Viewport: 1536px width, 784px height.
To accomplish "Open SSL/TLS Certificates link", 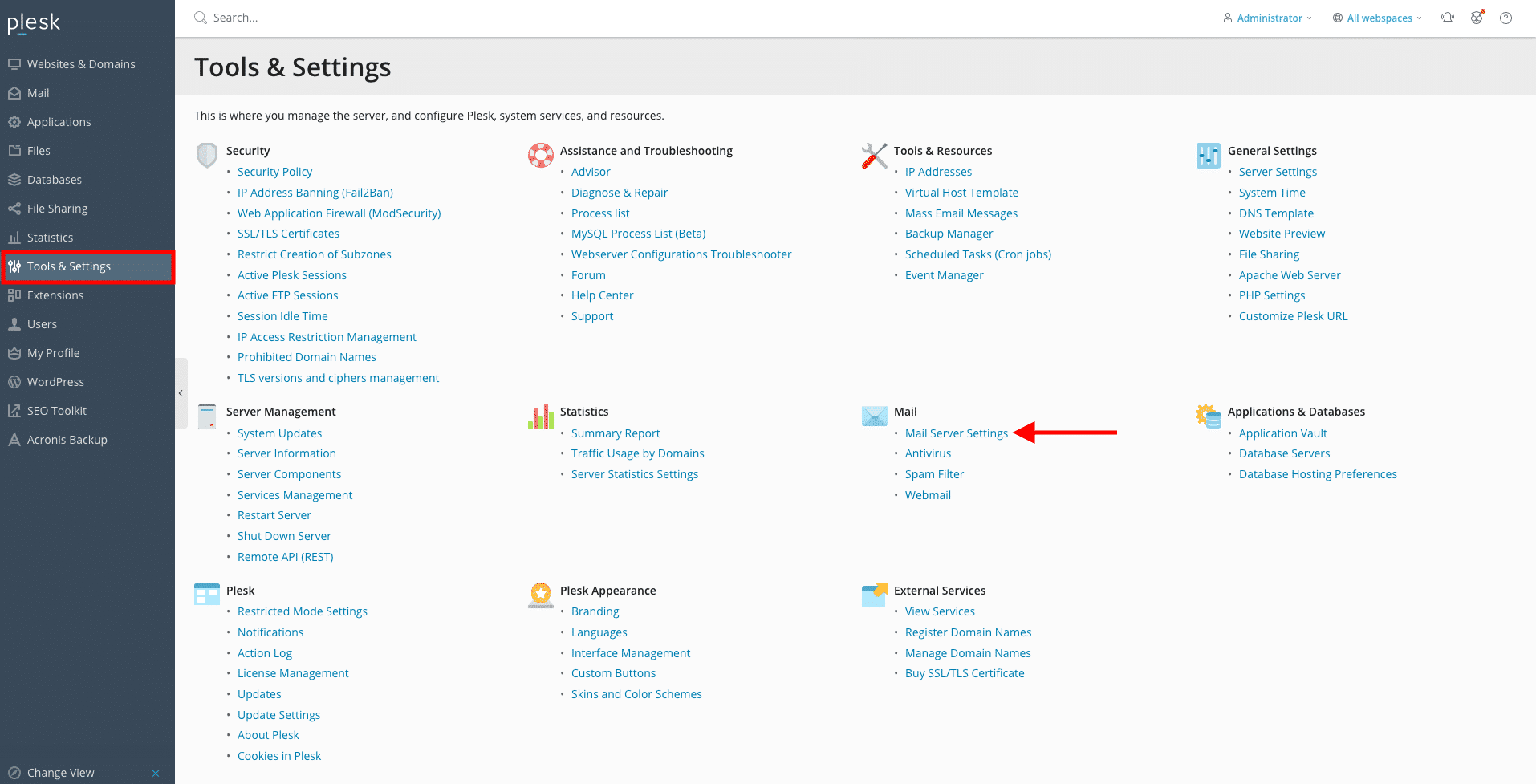I will 288,234.
